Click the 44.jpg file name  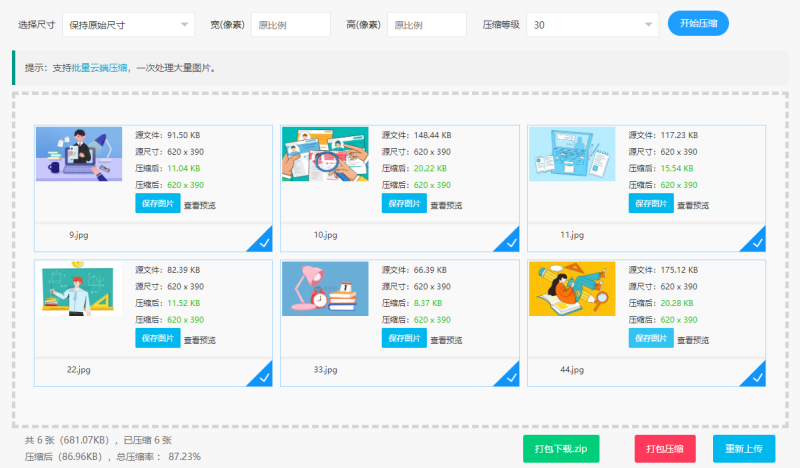point(572,370)
